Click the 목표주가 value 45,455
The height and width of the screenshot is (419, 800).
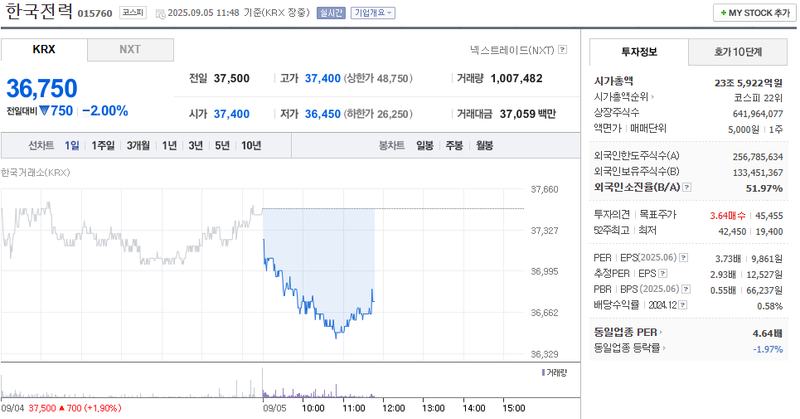pyautogui.click(x=769, y=216)
